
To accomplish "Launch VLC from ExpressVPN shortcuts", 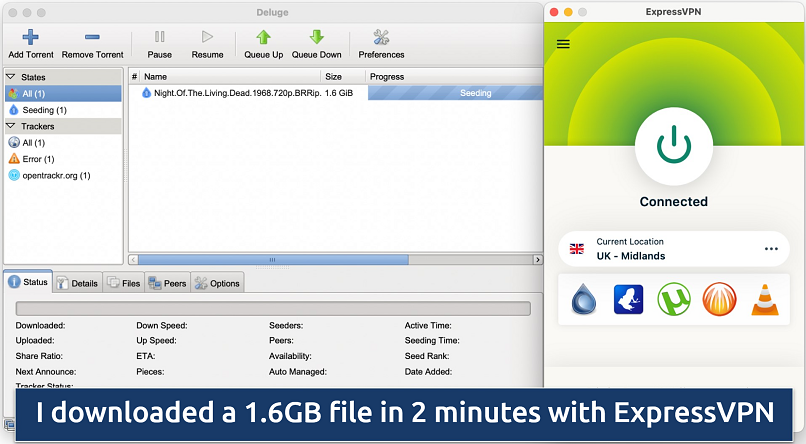I will [x=765, y=300].
